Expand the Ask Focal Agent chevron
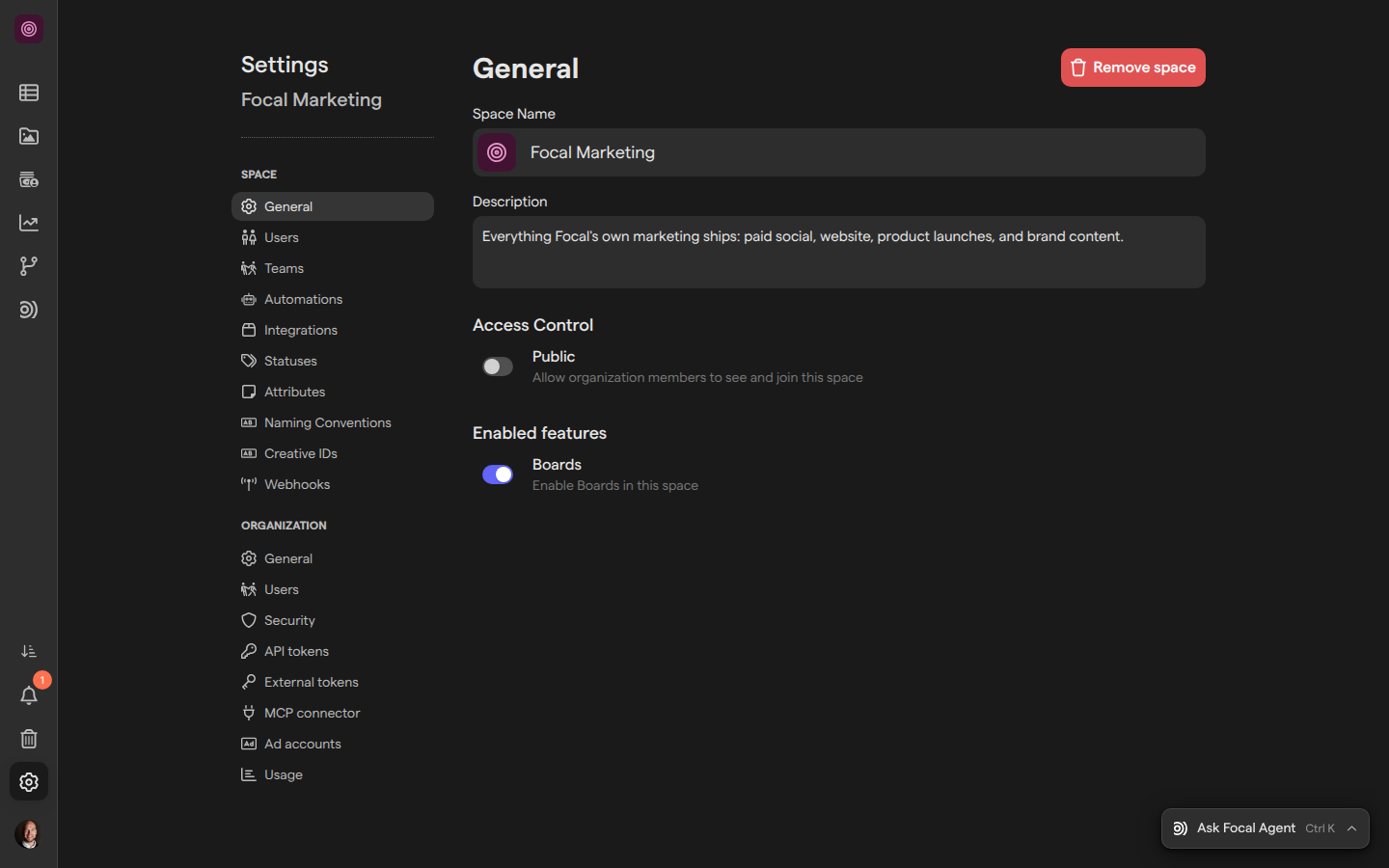 (1352, 828)
